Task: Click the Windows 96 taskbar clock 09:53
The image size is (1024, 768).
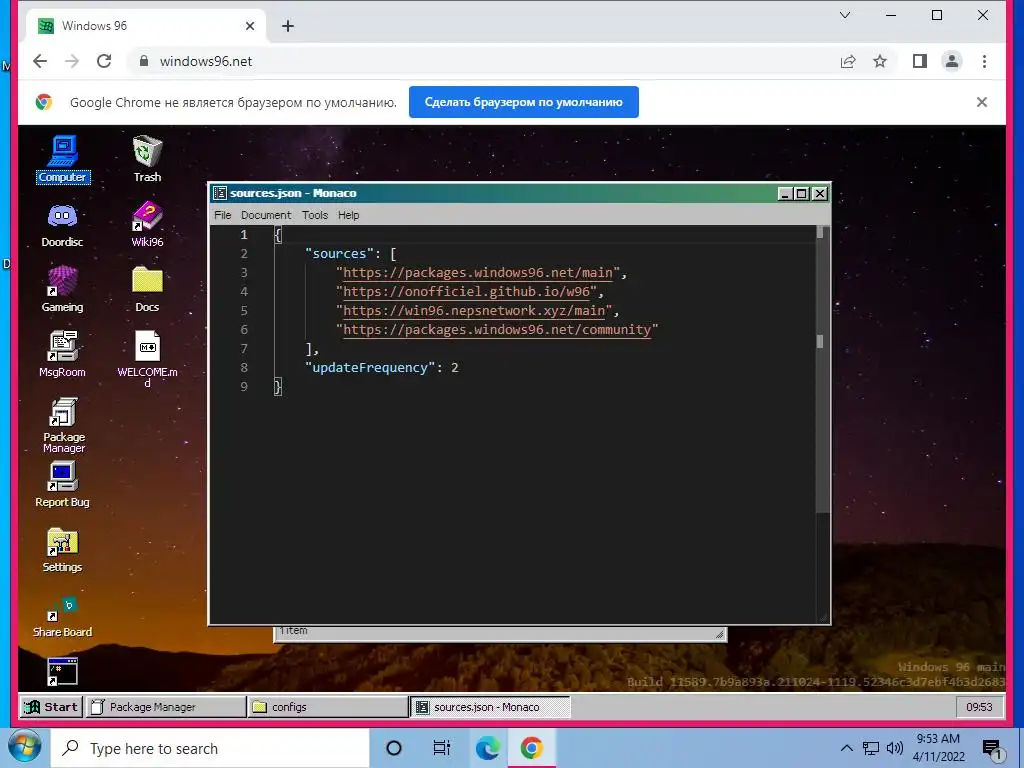Action: pyautogui.click(x=979, y=707)
